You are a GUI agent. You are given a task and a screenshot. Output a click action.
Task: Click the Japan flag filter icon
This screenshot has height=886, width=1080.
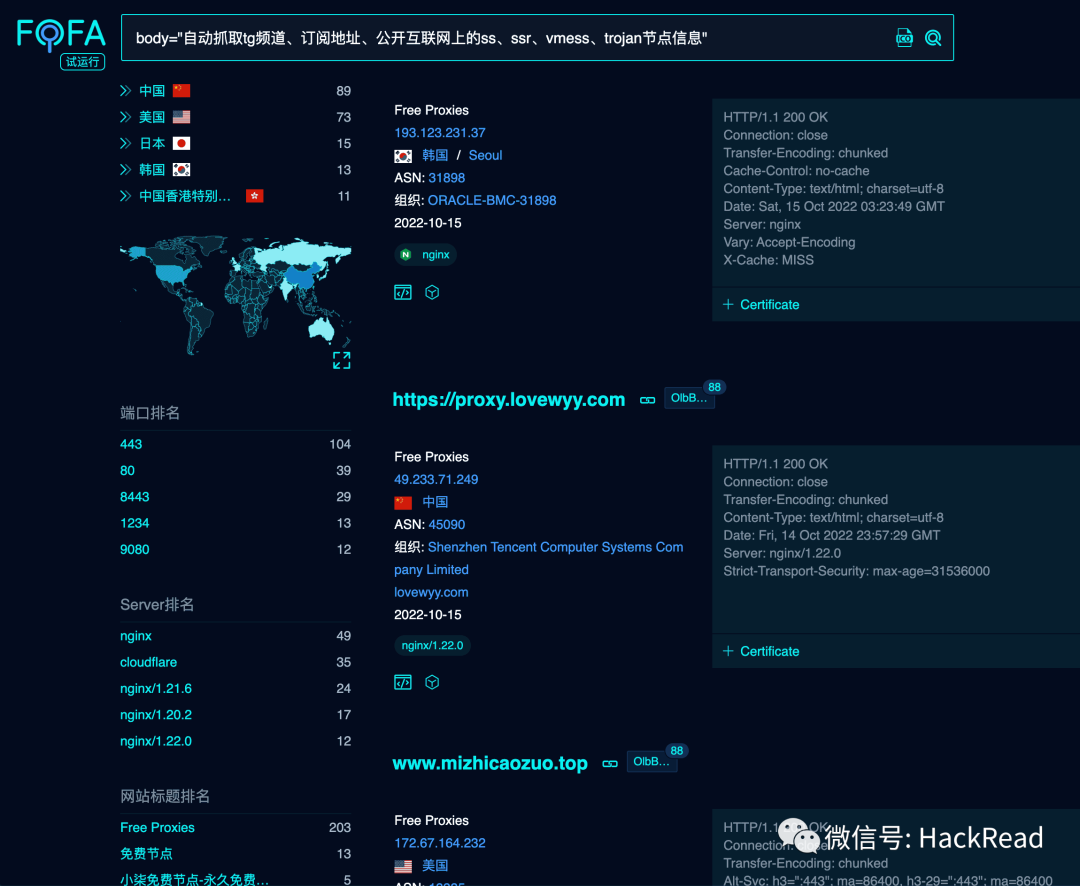tap(181, 143)
